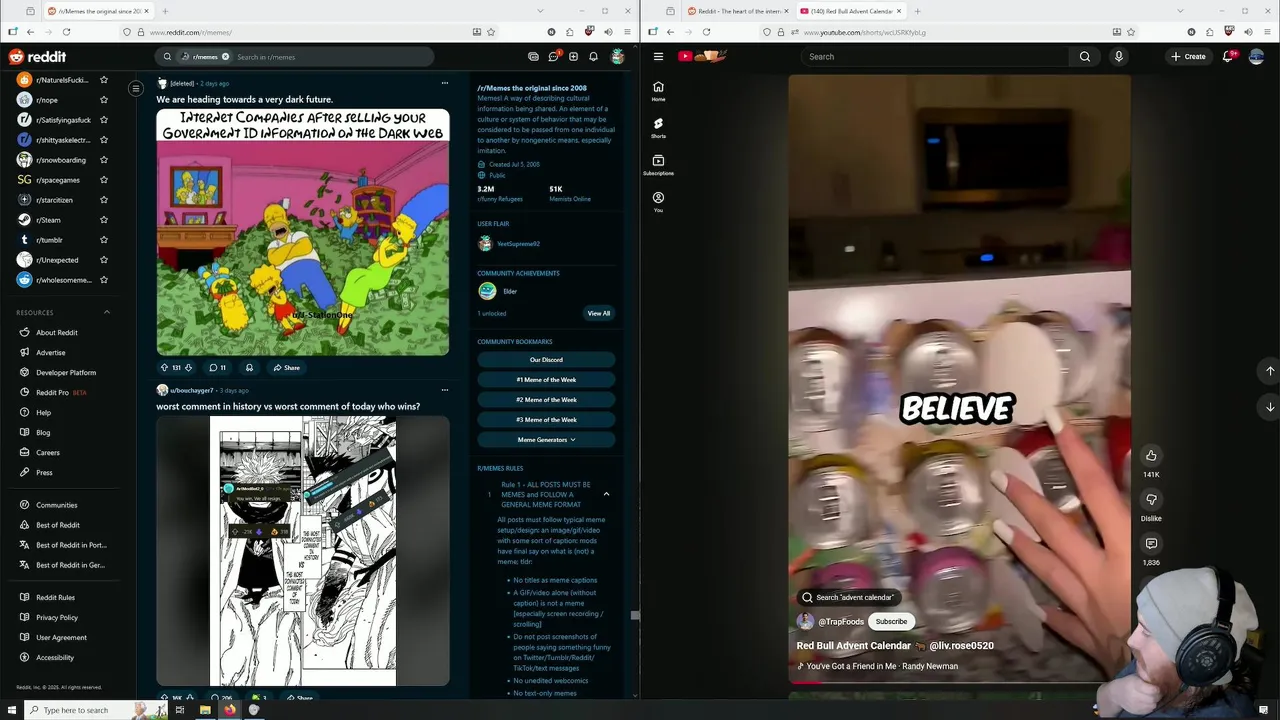Open Reddit Pro BETA link
This screenshot has height=720, width=1280.
tap(61, 393)
